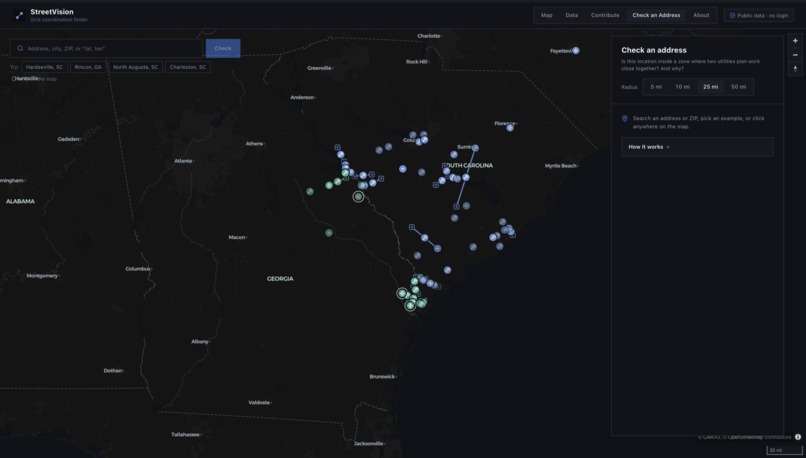Open the Data tab

572,15
